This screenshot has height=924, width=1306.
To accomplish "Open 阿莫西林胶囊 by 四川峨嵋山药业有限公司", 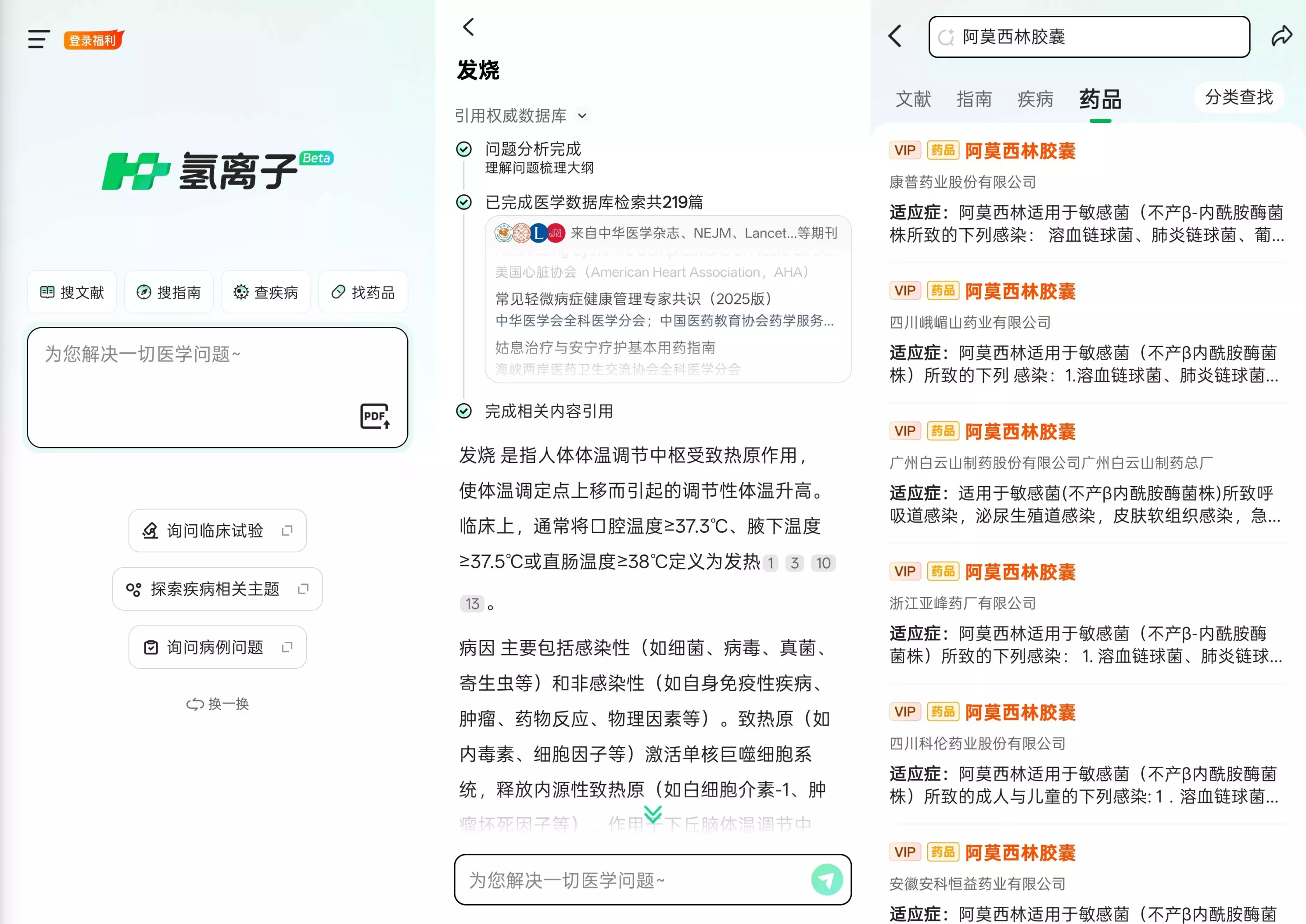I will pyautogui.click(x=1087, y=333).
